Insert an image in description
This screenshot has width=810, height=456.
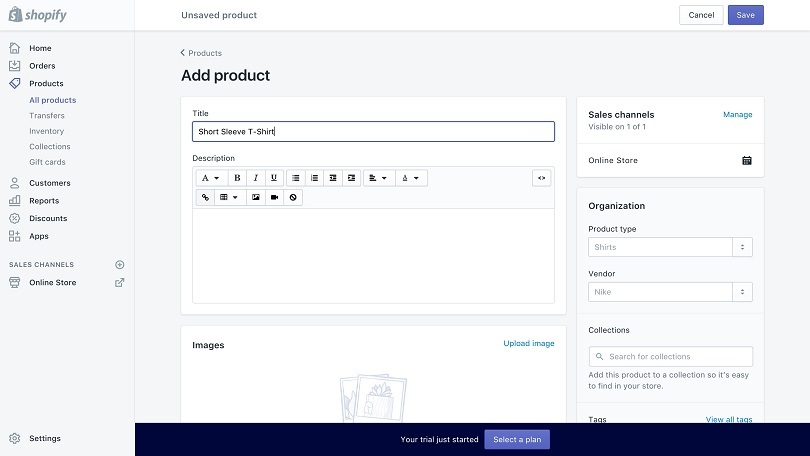(256, 197)
